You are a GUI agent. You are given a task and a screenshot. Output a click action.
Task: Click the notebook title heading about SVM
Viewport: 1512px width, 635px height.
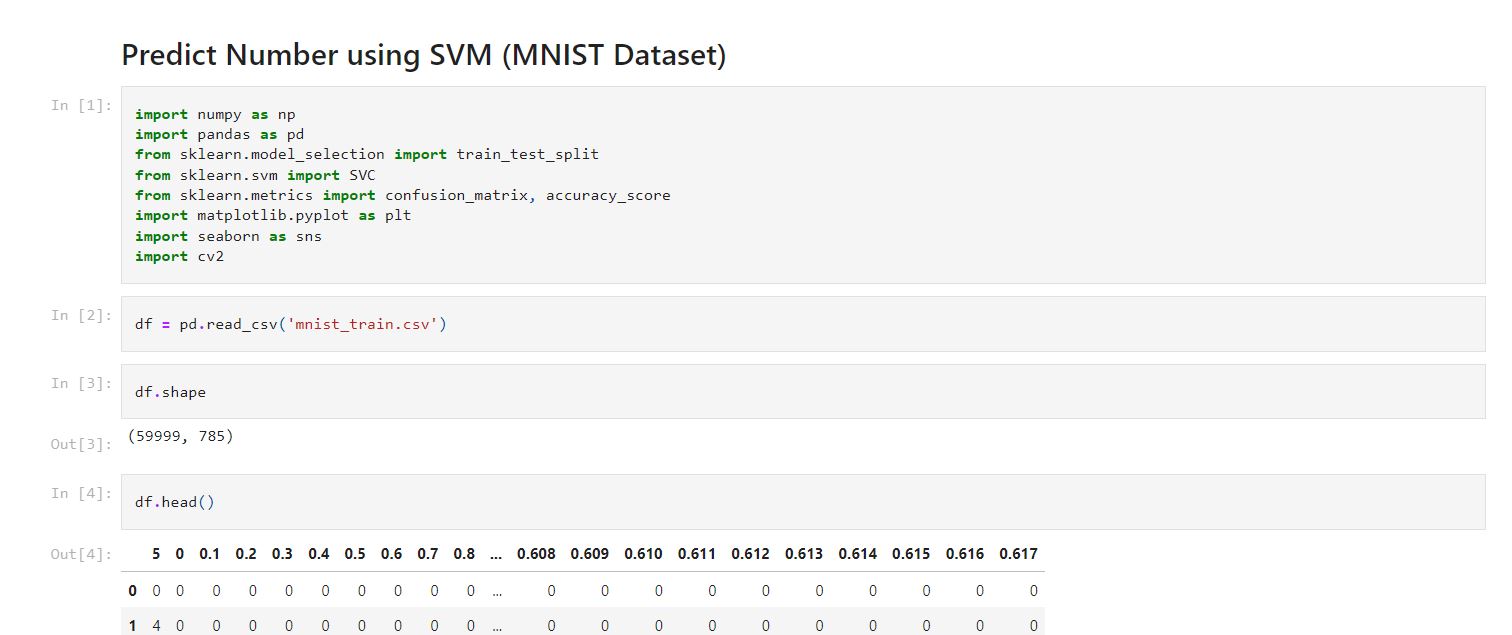click(x=423, y=55)
